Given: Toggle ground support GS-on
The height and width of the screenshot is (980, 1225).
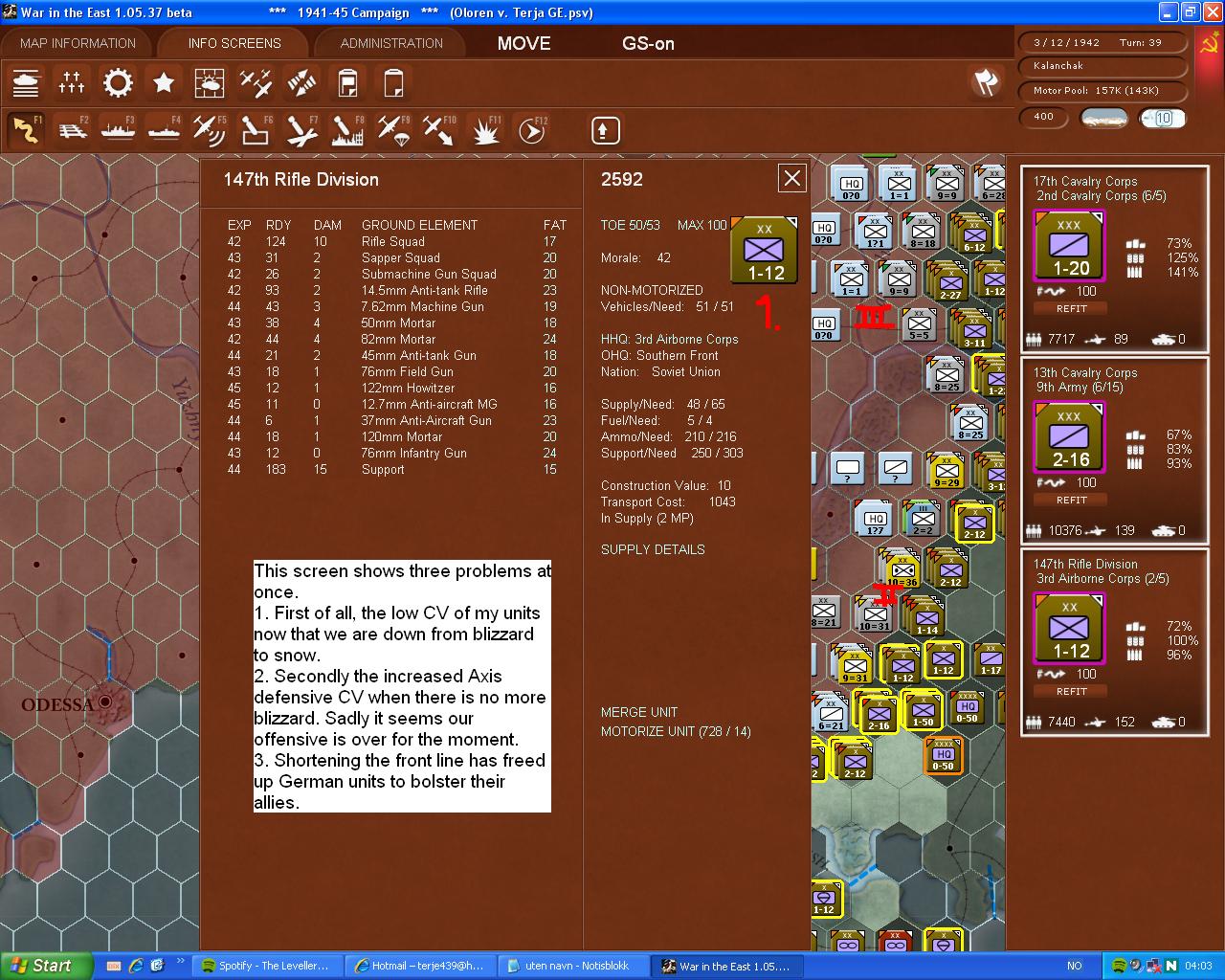Looking at the screenshot, I should click(648, 43).
